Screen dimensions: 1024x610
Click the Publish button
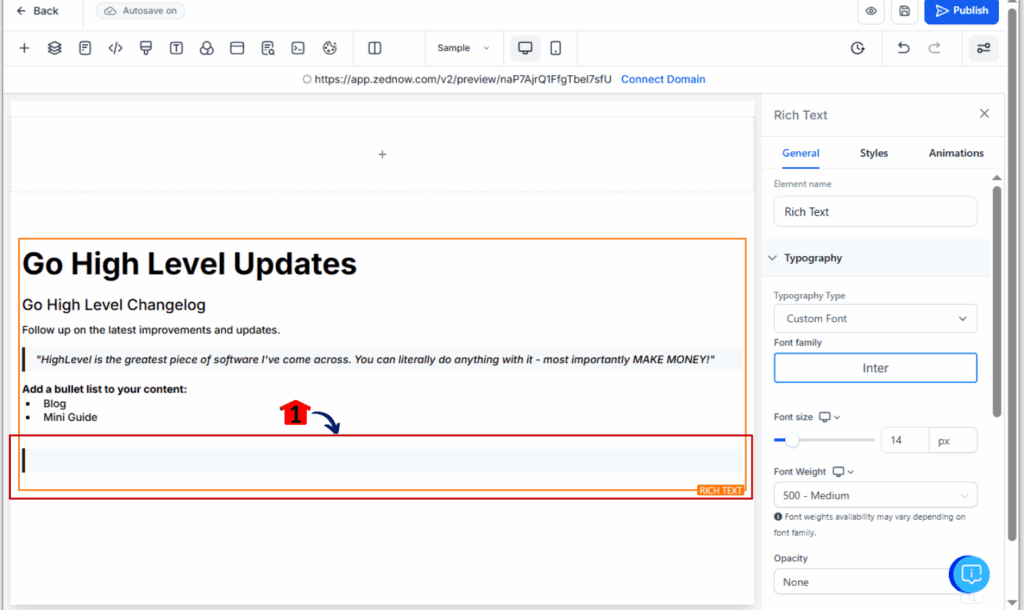pyautogui.click(x=961, y=11)
